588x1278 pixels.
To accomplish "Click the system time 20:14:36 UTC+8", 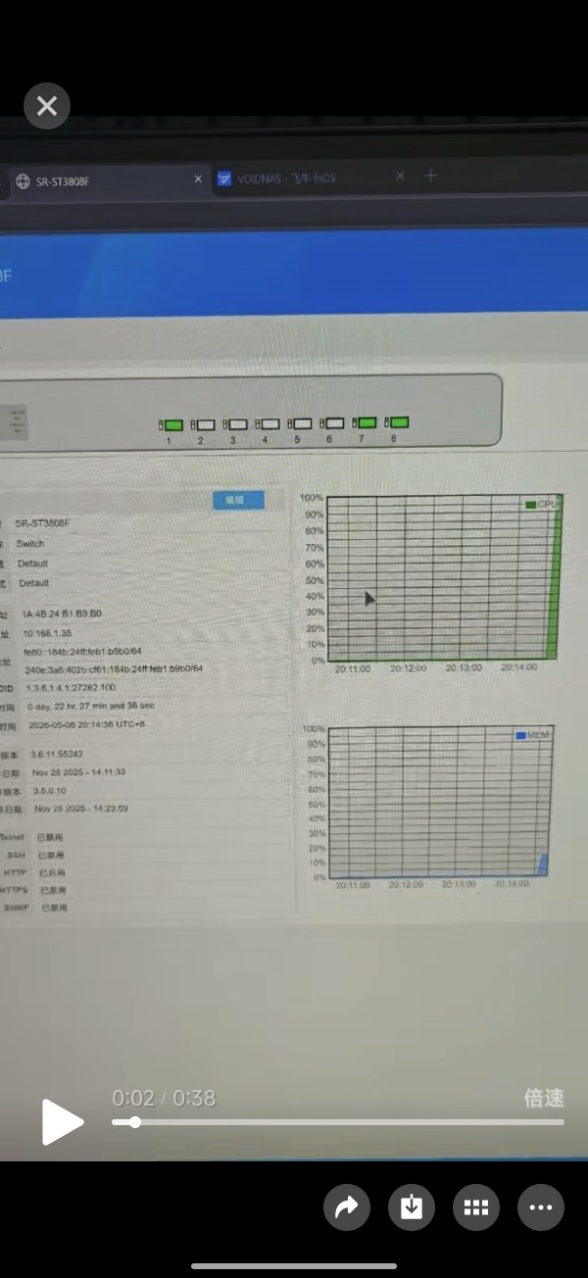I will tap(87, 725).
